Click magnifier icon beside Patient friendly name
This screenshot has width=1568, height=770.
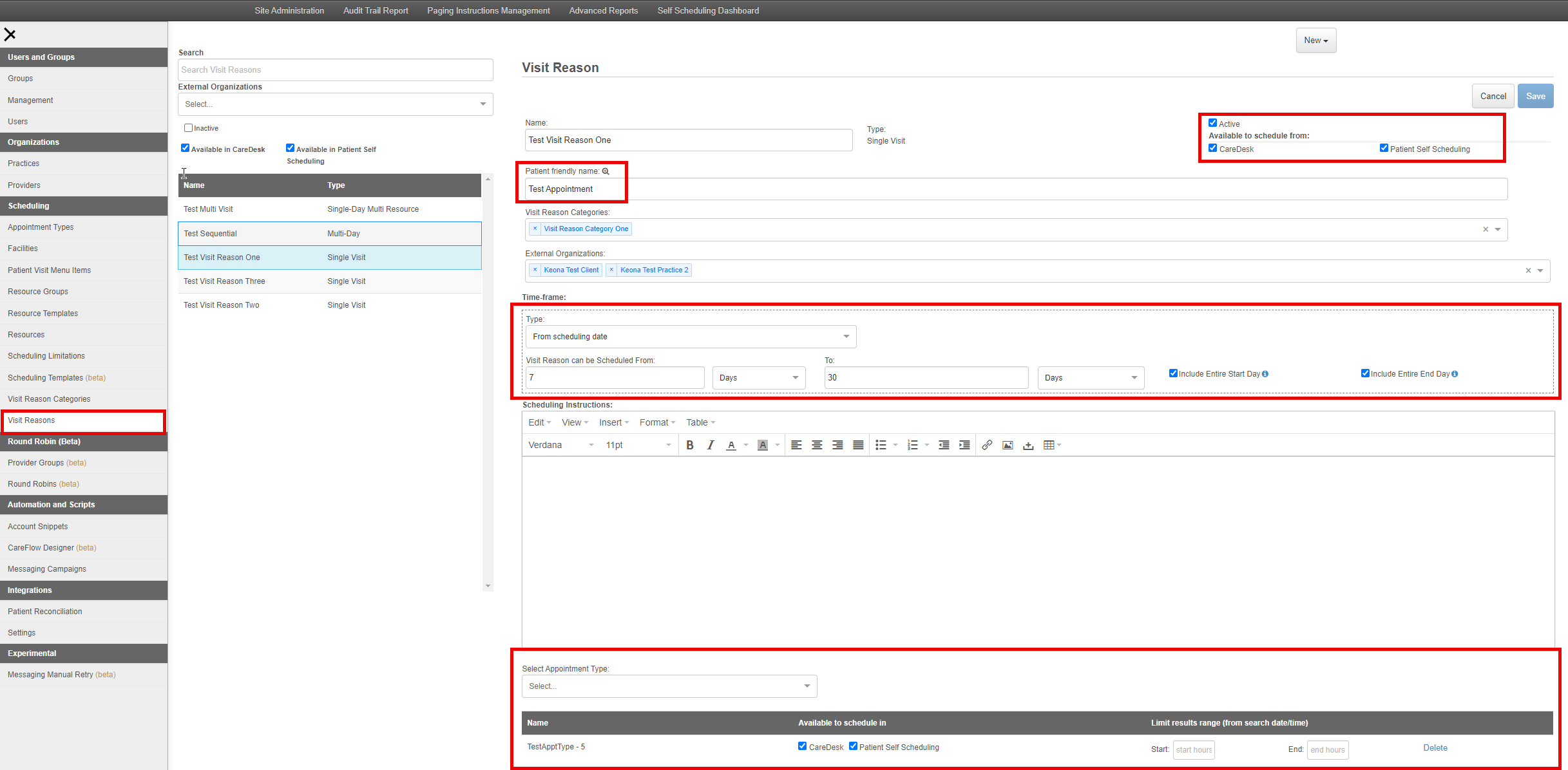(606, 171)
